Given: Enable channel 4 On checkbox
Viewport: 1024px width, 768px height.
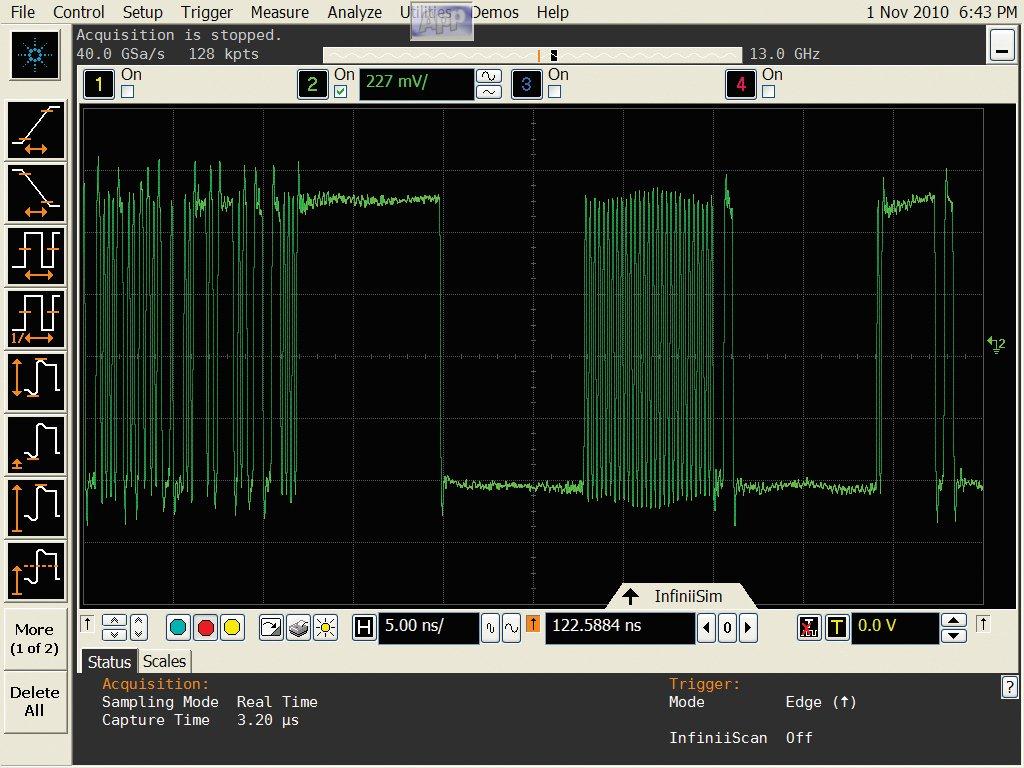Looking at the screenshot, I should click(x=768, y=92).
